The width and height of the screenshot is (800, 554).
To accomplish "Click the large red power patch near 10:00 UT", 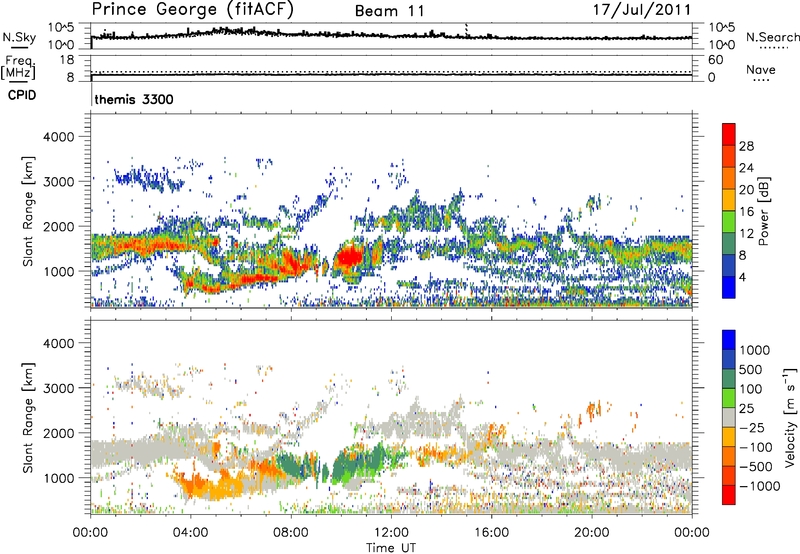I will pos(350,256).
